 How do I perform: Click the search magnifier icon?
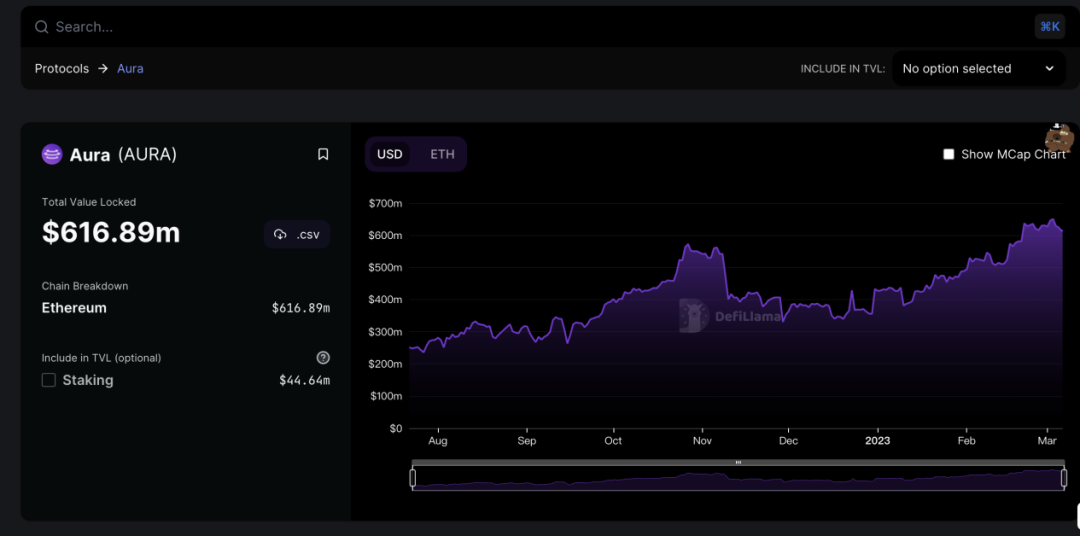tap(42, 27)
